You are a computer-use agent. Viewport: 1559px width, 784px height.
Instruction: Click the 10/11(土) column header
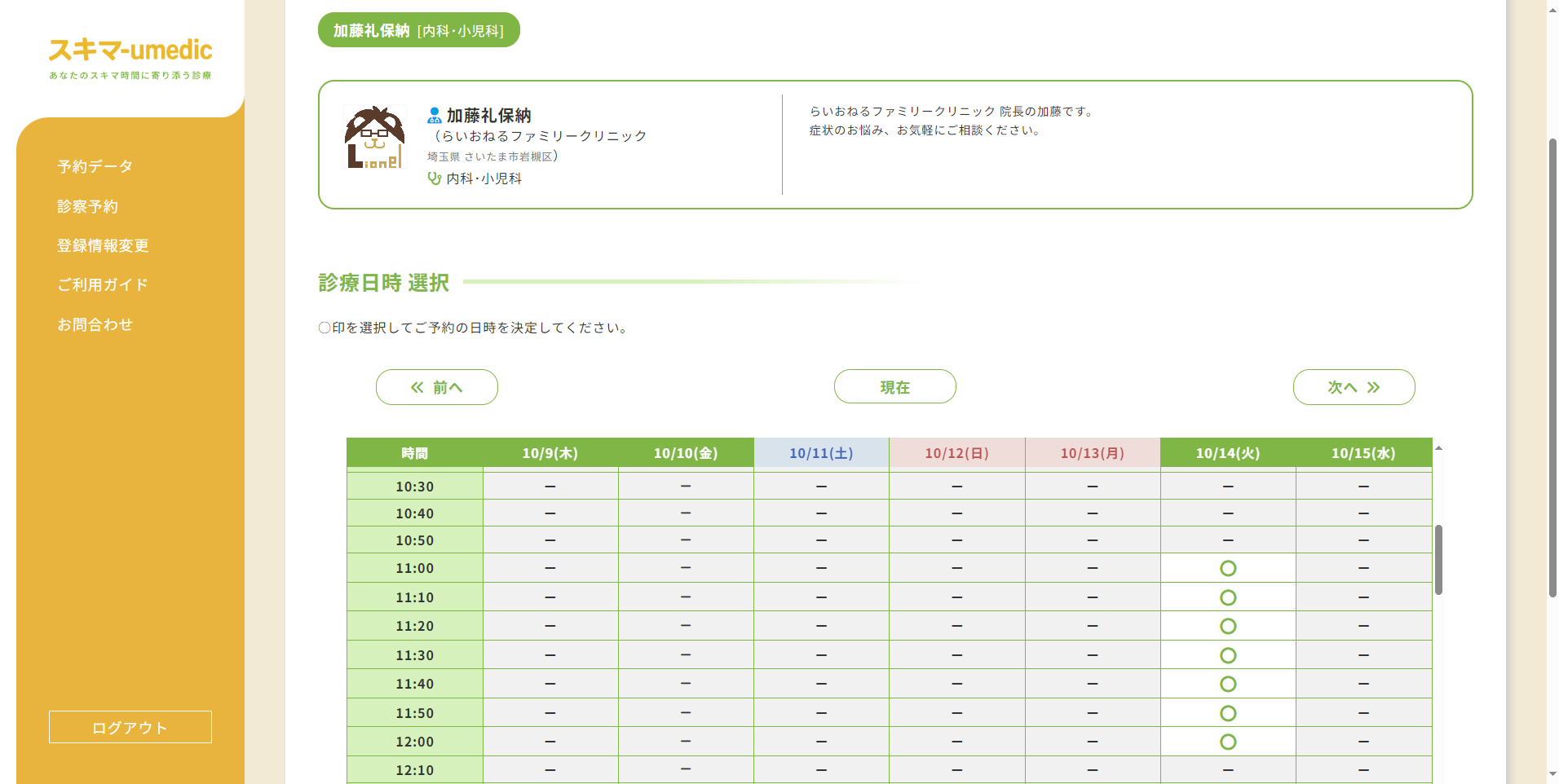point(821,453)
